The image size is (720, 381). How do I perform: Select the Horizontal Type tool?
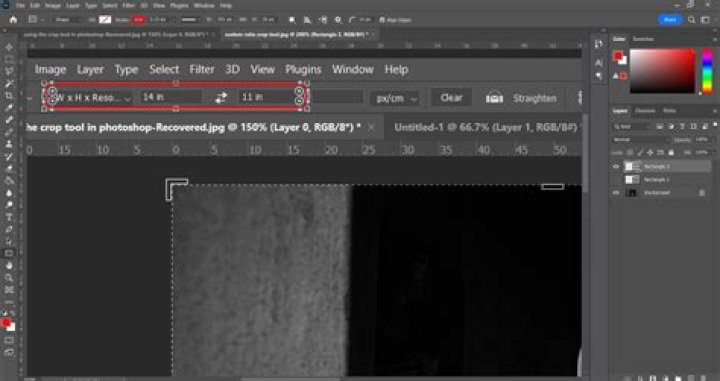tap(9, 217)
